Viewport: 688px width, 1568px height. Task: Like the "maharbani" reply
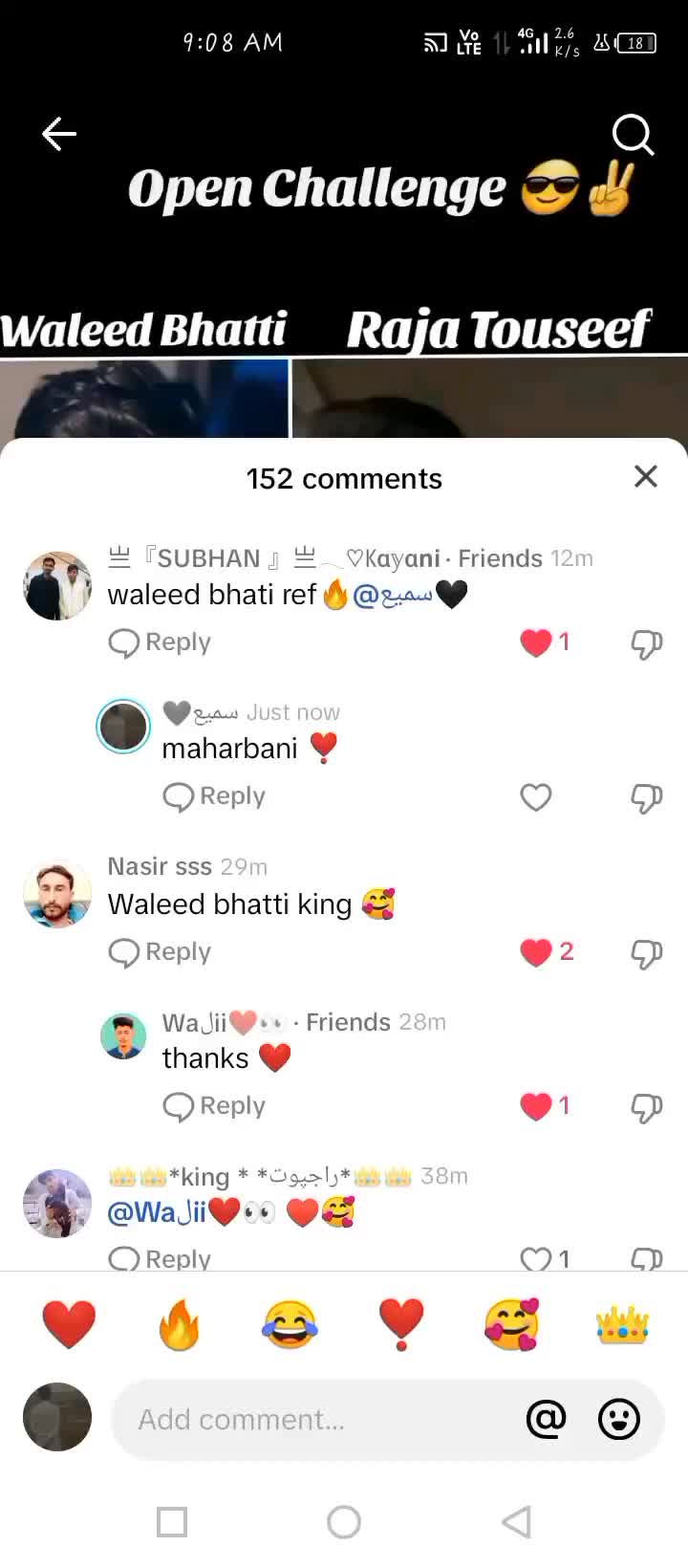click(x=536, y=797)
